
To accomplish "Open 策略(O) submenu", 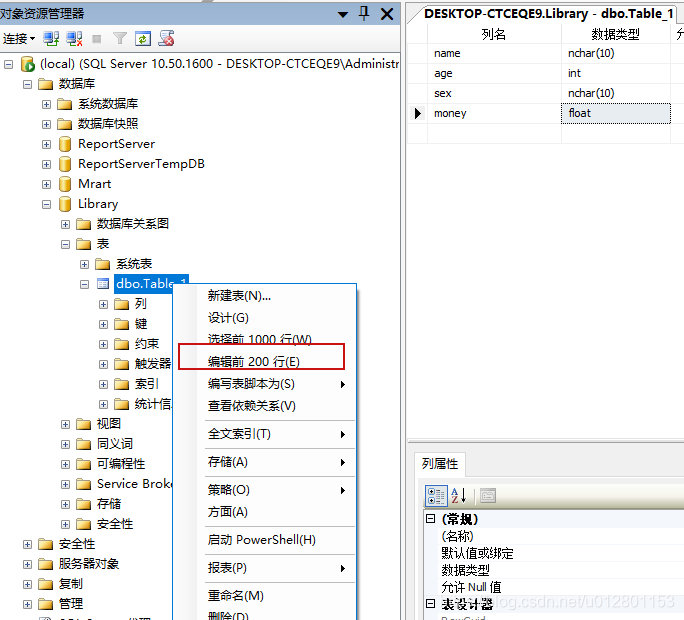I will point(265,490).
